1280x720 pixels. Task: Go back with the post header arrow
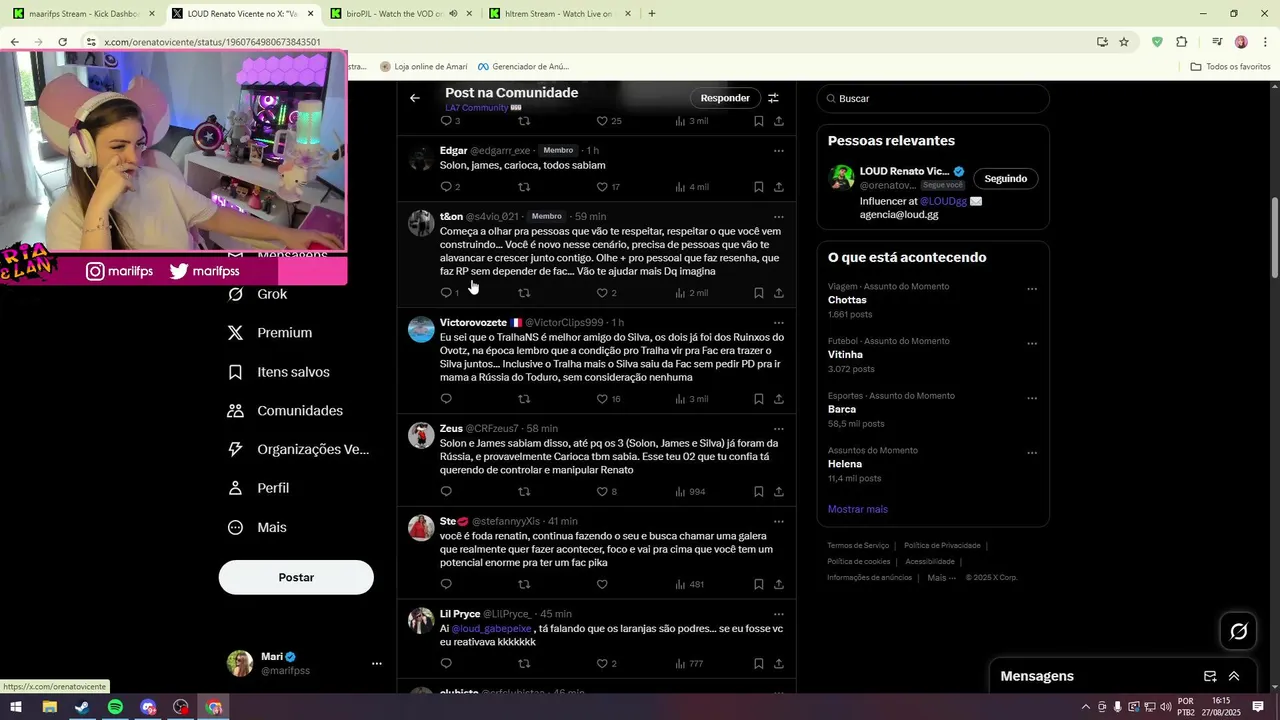tap(415, 98)
